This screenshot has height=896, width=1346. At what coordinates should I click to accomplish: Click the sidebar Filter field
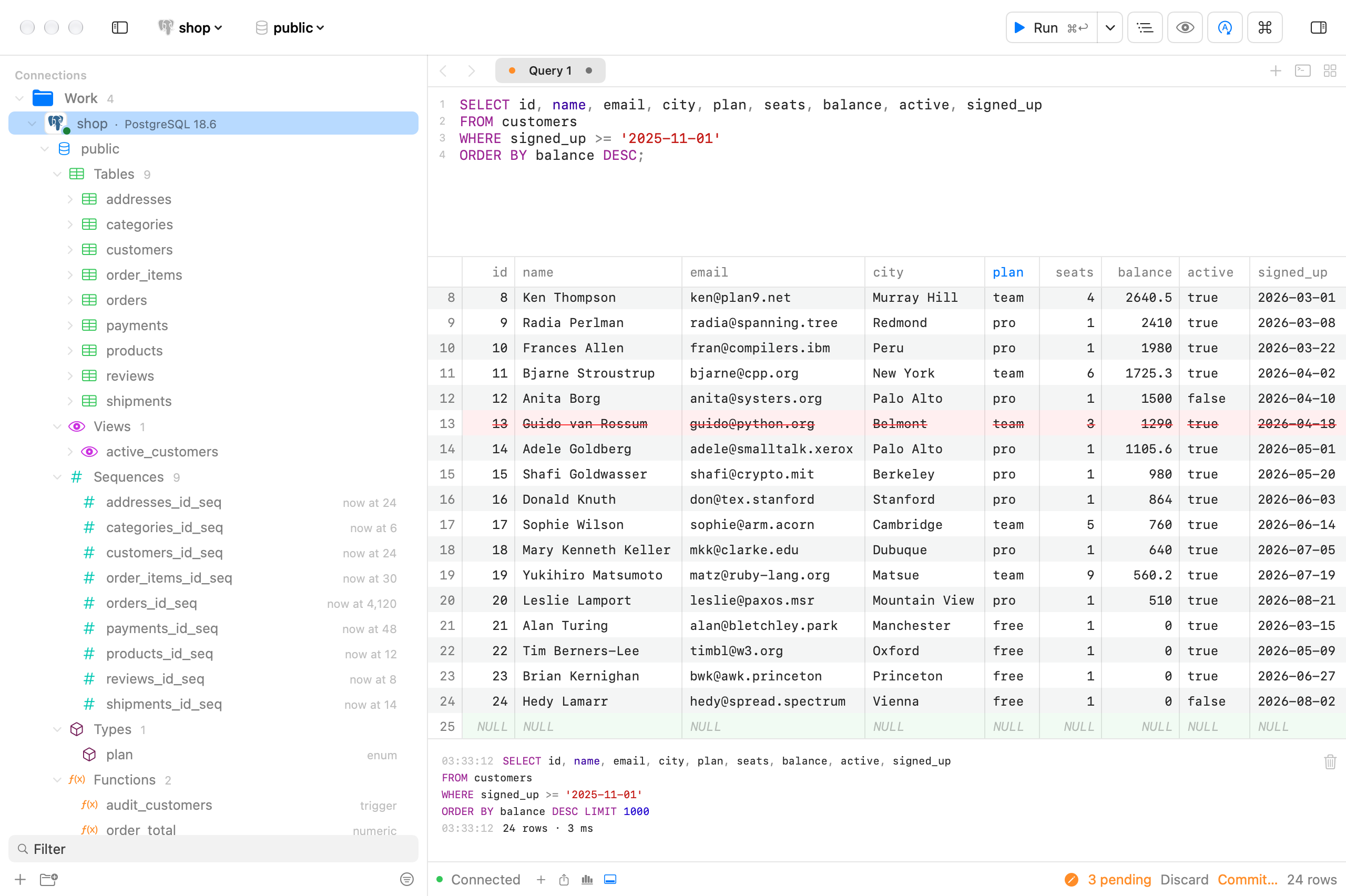point(213,849)
